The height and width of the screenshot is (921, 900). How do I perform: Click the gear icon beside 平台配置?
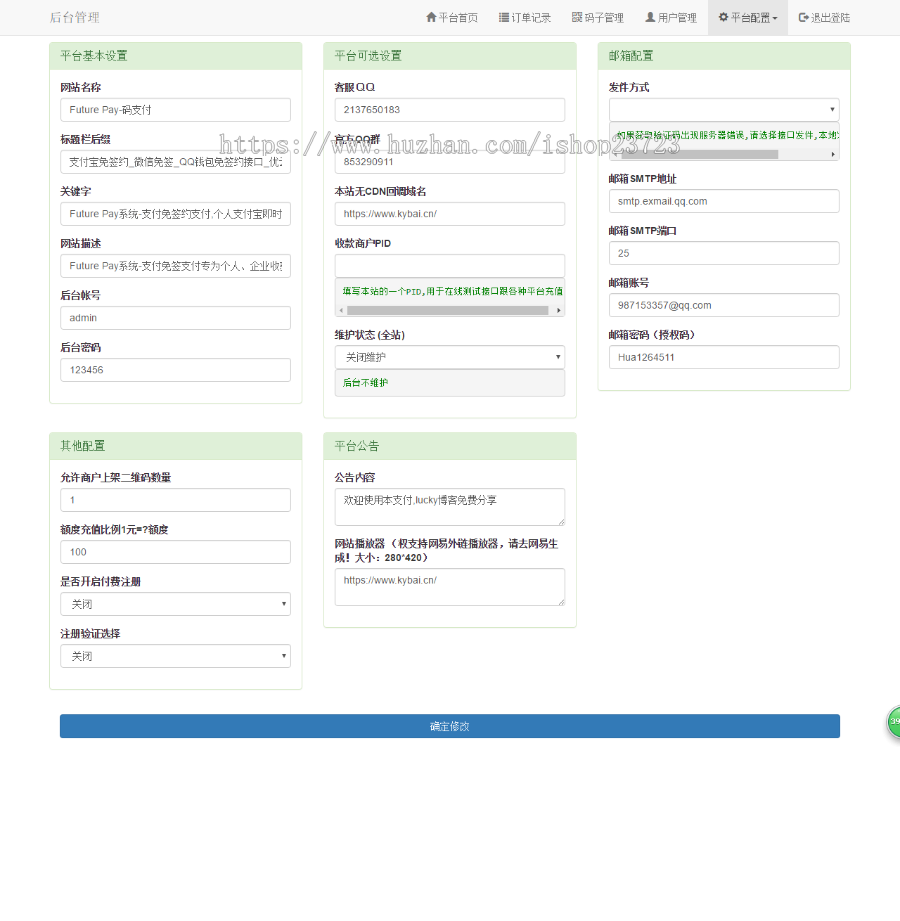[723, 18]
